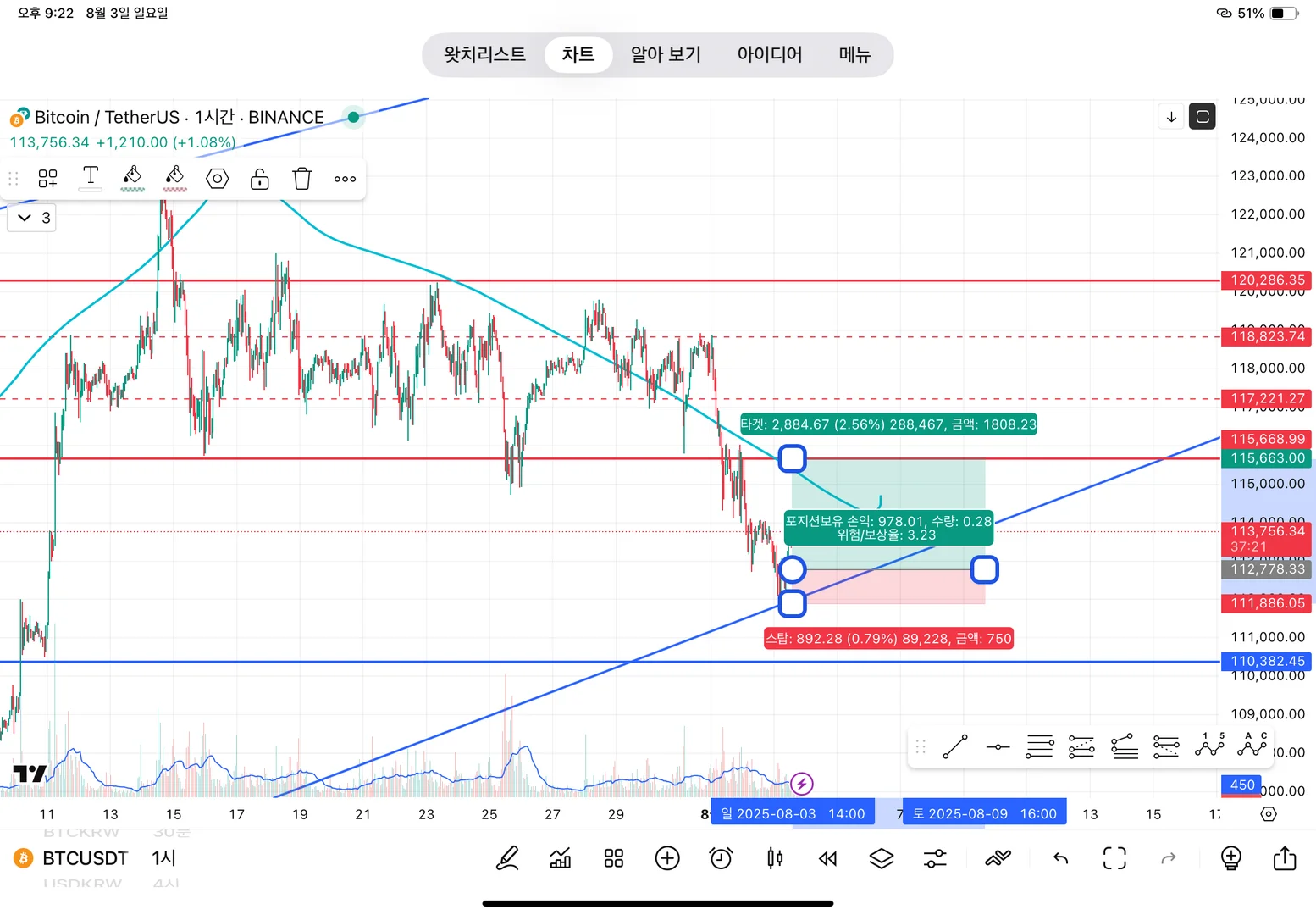Toggle the lock on the drawing
Viewport: 1316px width, 915px height.
tap(260, 179)
